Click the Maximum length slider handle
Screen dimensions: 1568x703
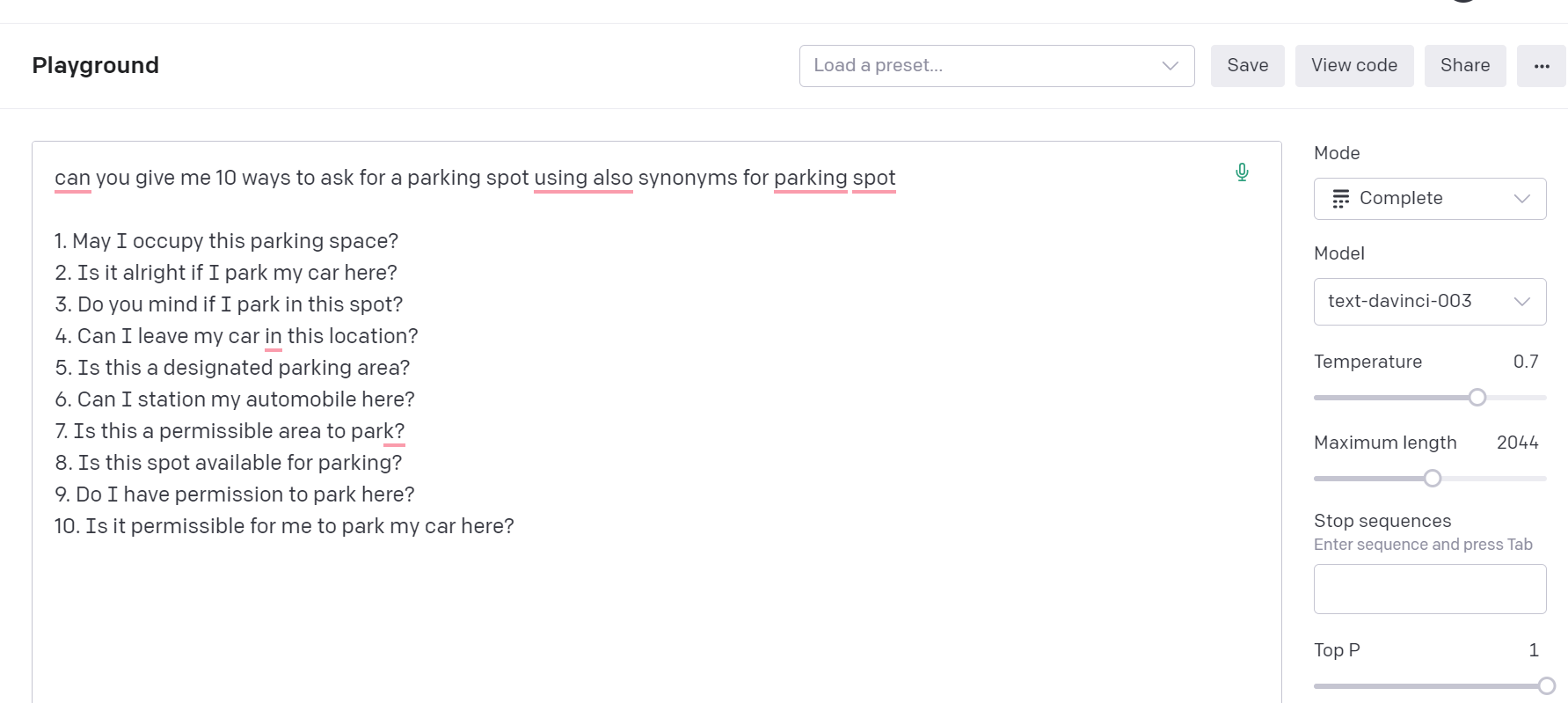point(1433,479)
